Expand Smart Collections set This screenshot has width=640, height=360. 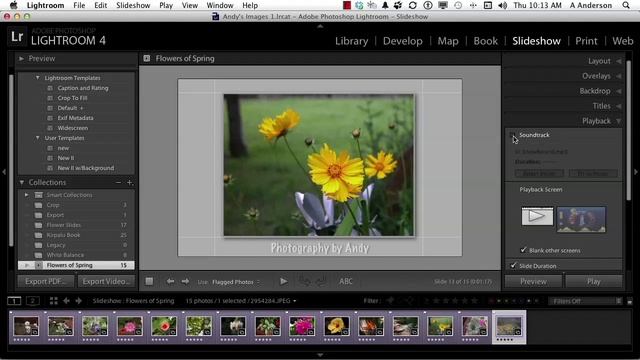click(27, 195)
